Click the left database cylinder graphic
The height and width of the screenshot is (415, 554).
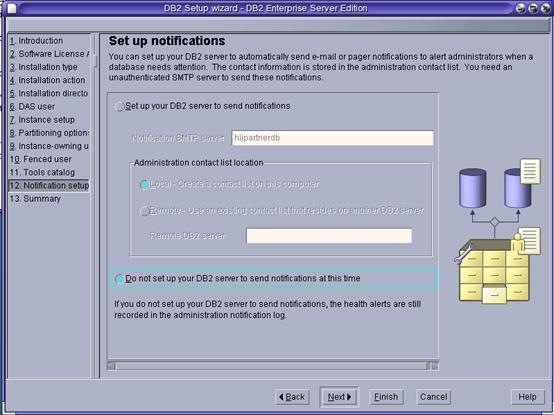click(x=473, y=188)
